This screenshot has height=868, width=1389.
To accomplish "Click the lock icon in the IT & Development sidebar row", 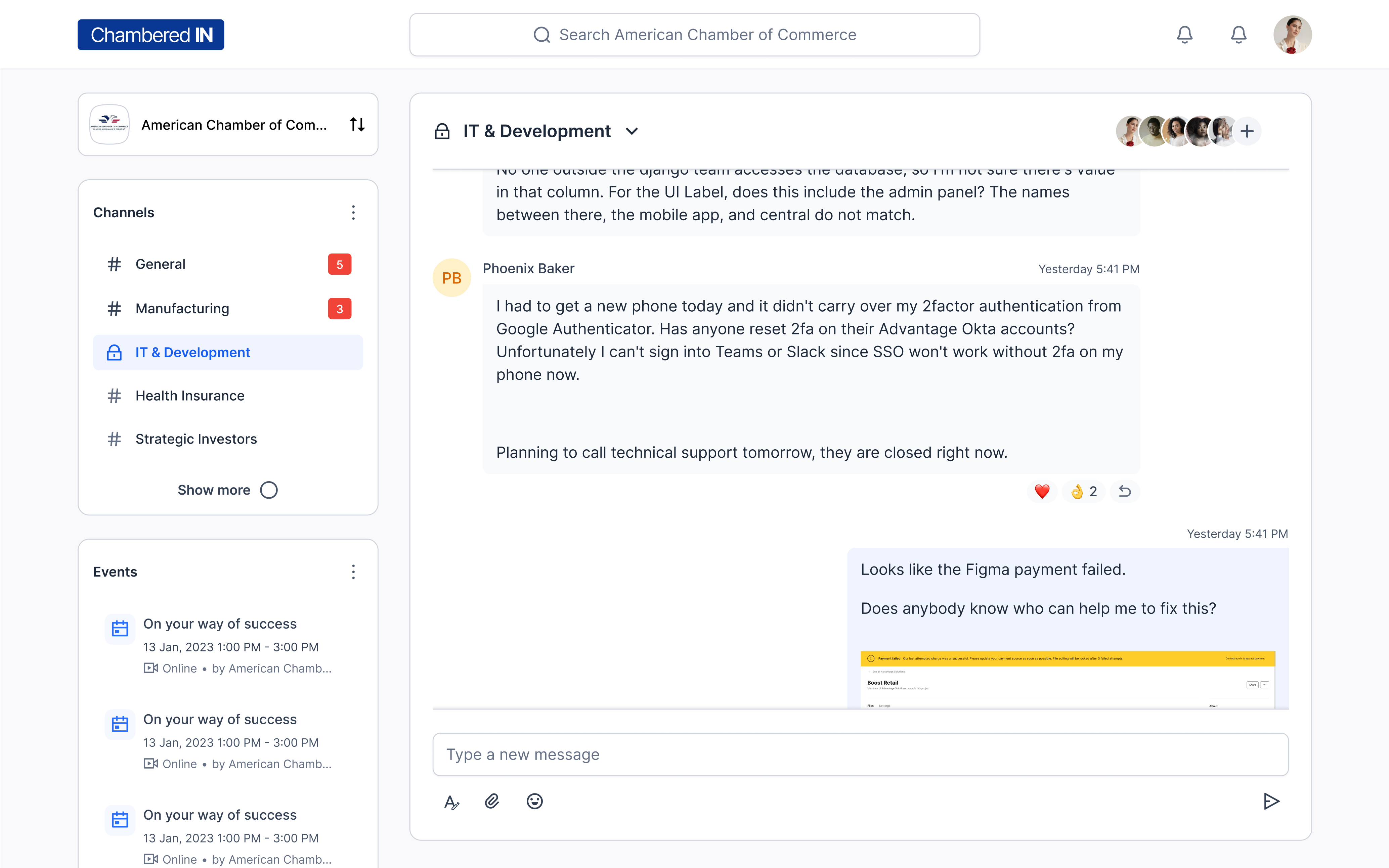I will click(x=114, y=352).
